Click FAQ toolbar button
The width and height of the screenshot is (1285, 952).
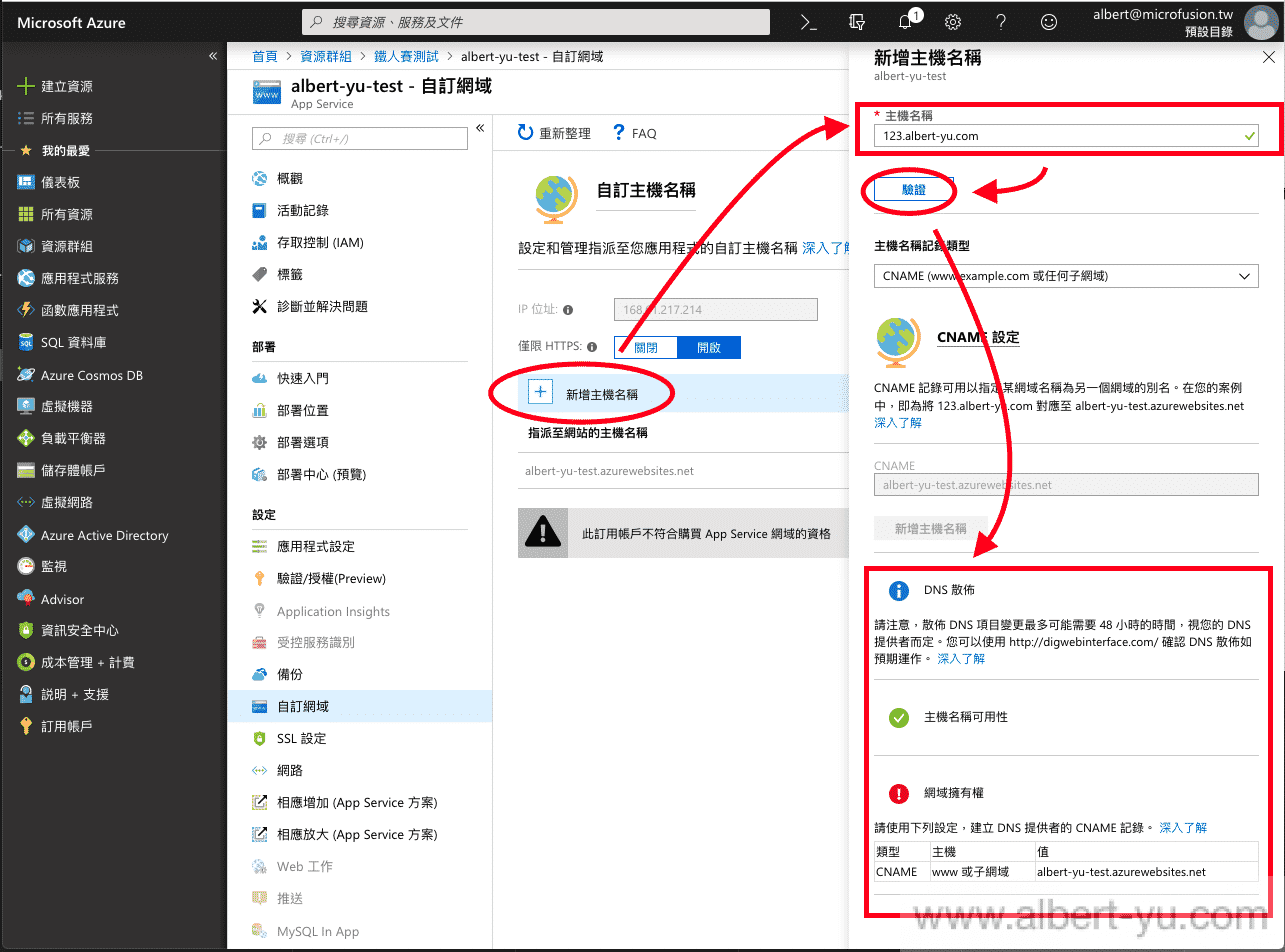pos(634,133)
